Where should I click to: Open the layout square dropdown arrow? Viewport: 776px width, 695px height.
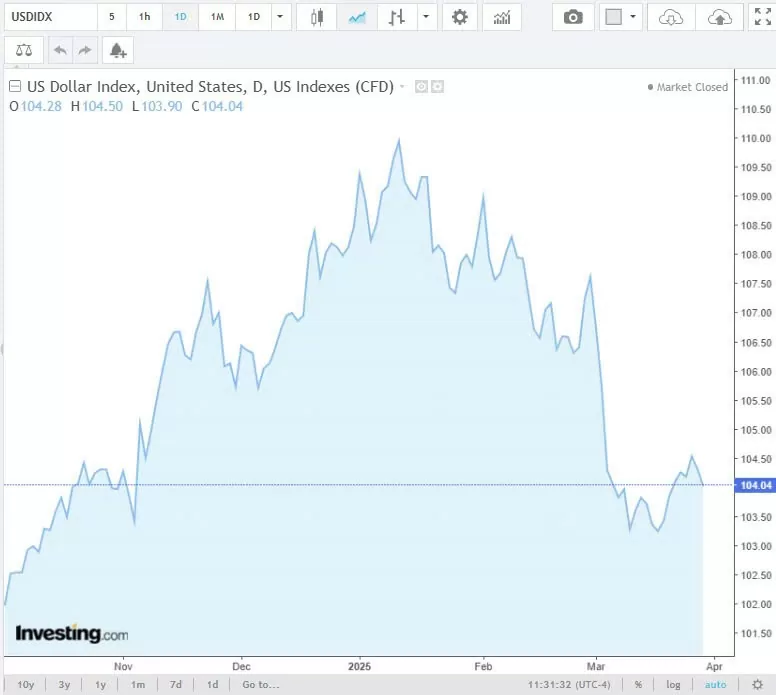pos(633,17)
